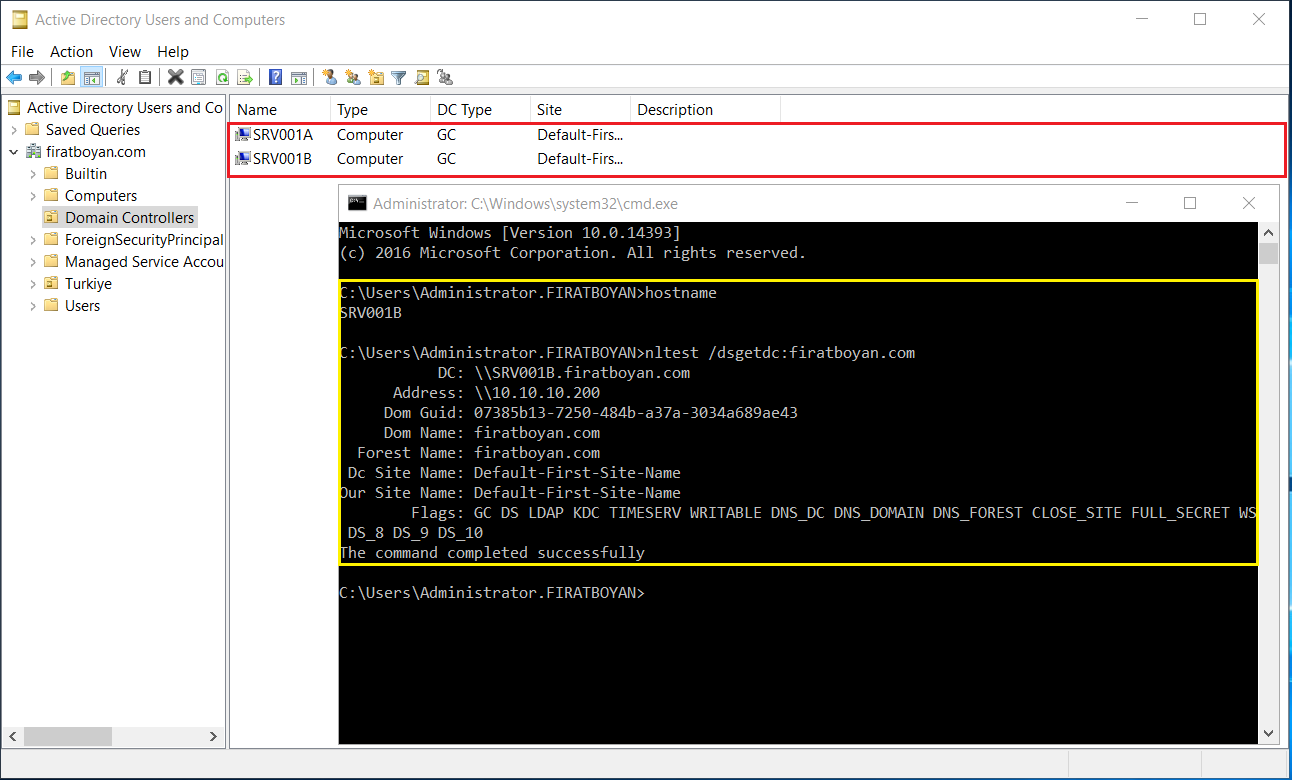The height and width of the screenshot is (780, 1292).
Task: Click the Up One Level folder icon
Action: click(68, 77)
